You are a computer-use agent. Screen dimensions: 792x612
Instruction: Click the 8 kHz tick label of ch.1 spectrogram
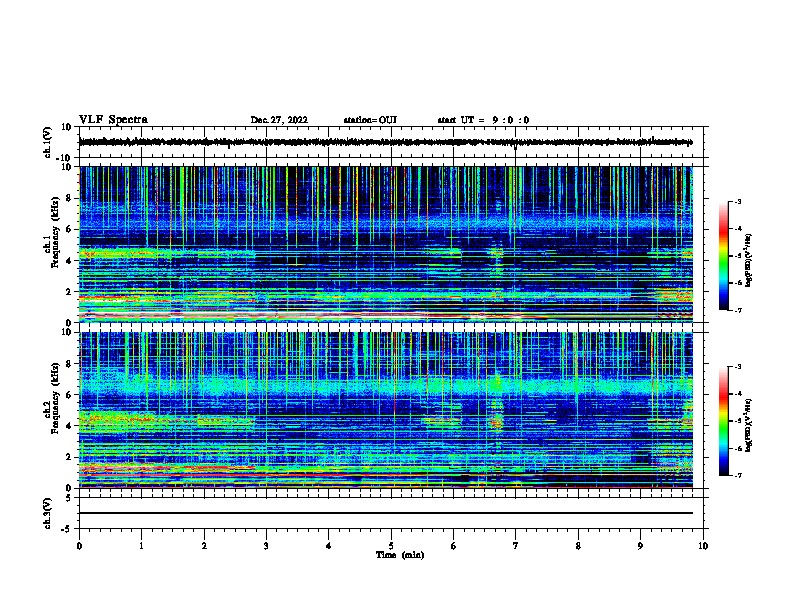tap(69, 198)
